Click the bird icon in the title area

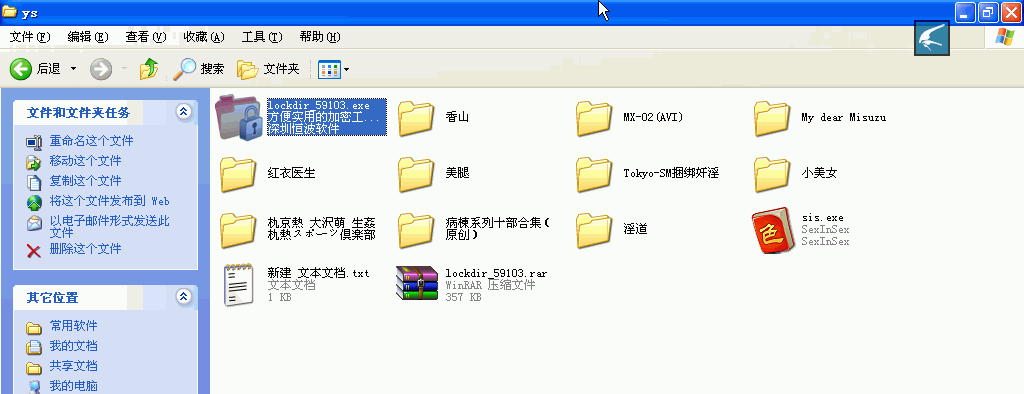click(931, 38)
